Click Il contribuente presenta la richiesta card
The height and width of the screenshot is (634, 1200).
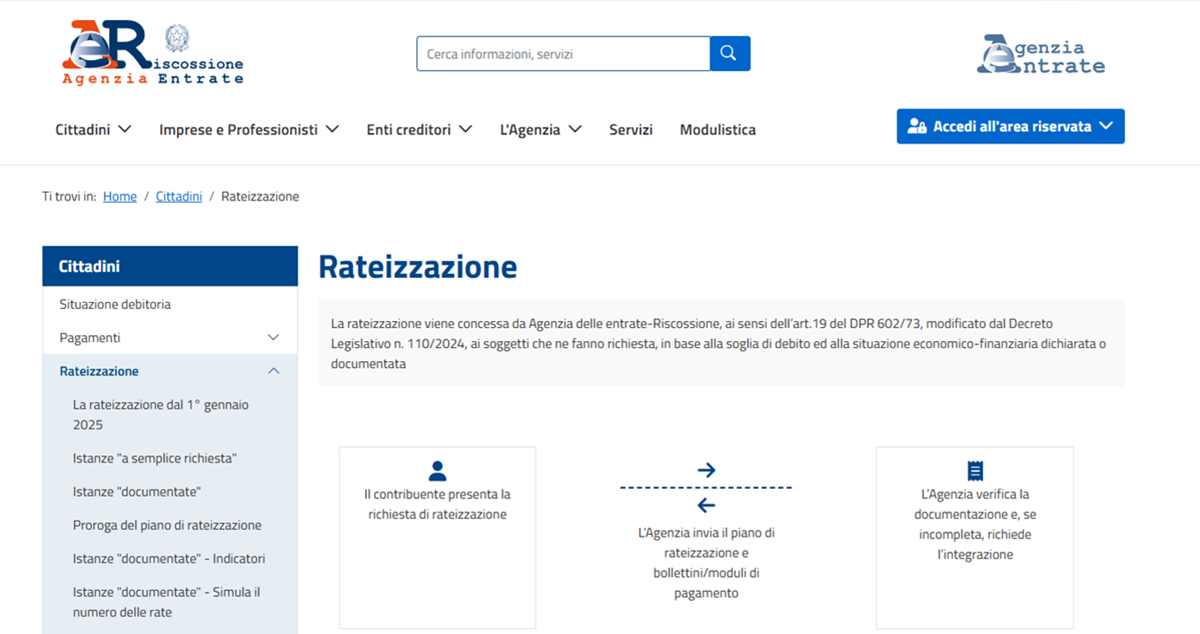tap(437, 538)
